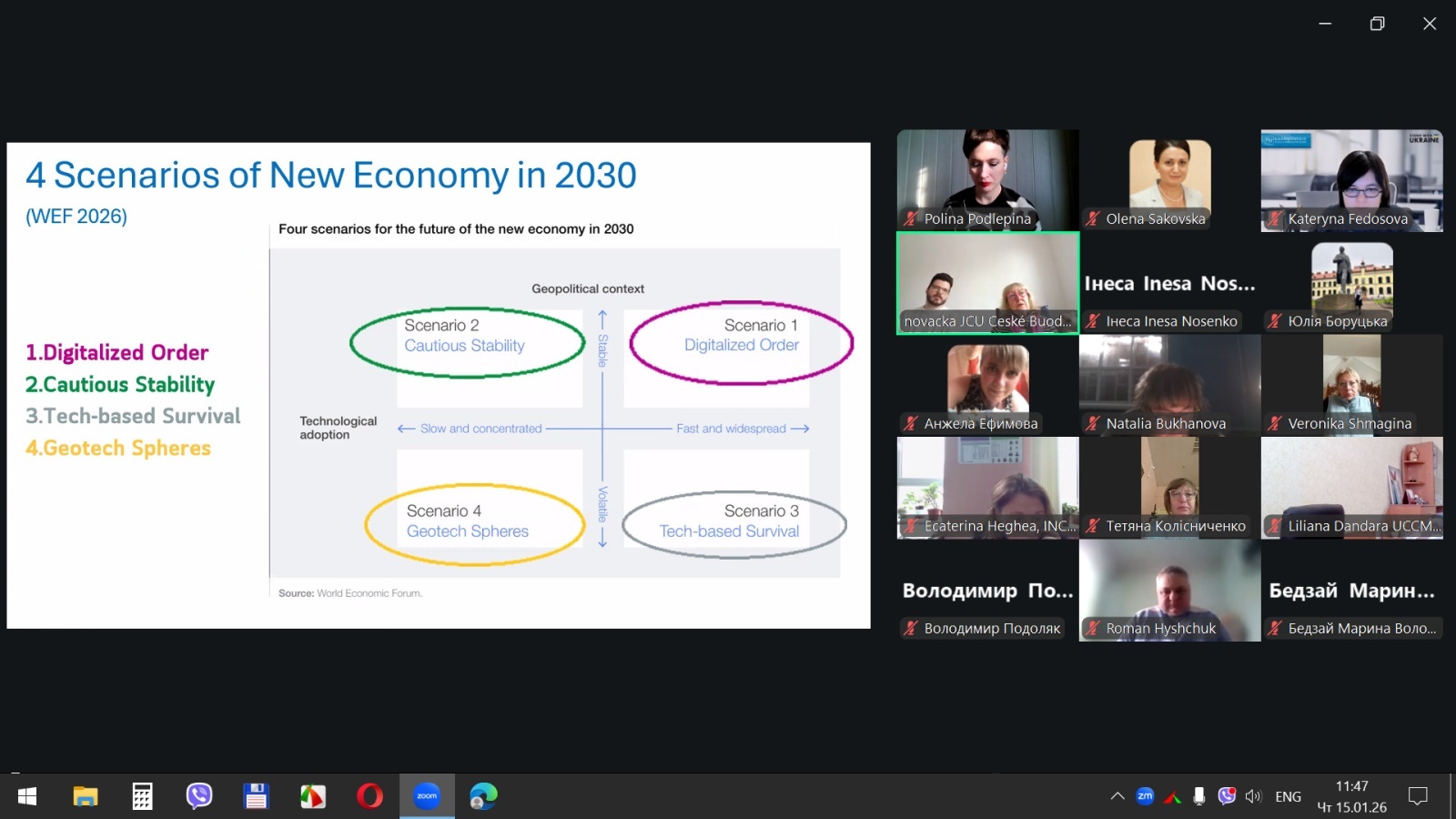Image resolution: width=1456 pixels, height=819 pixels.
Task: Open Opera browser from the taskbar
Action: tap(369, 796)
